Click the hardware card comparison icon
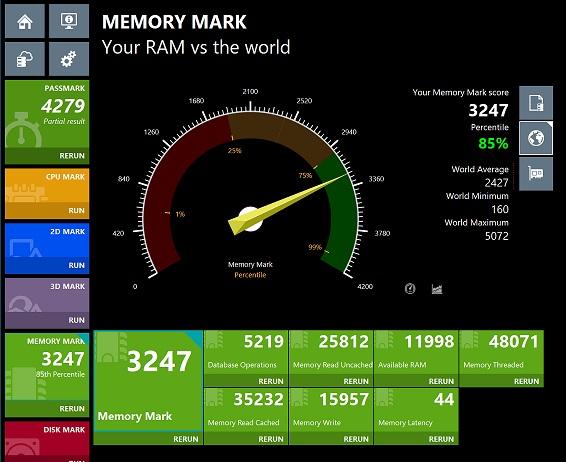566x462 pixels. click(536, 174)
